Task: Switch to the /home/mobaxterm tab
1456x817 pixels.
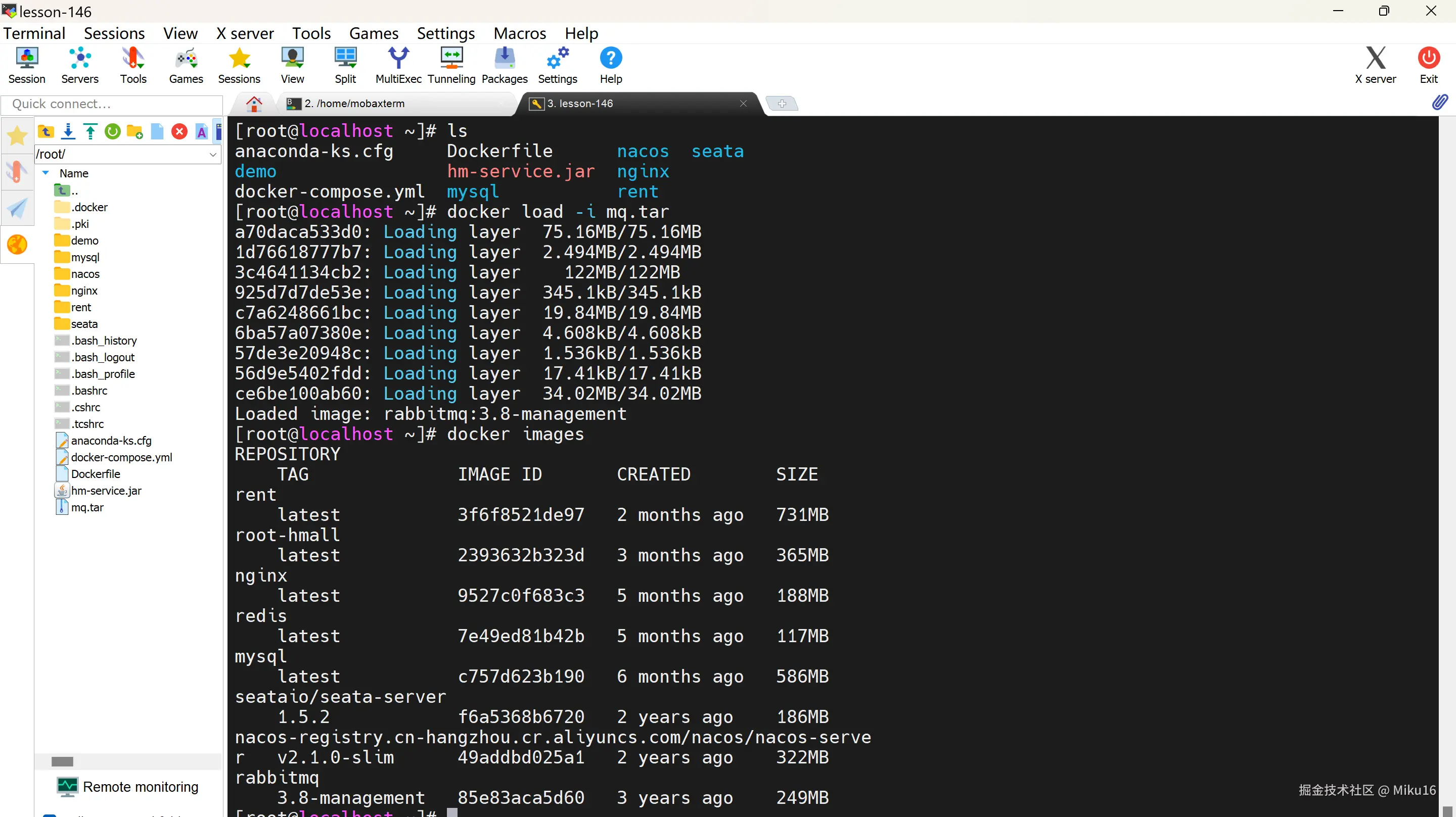Action: (354, 104)
